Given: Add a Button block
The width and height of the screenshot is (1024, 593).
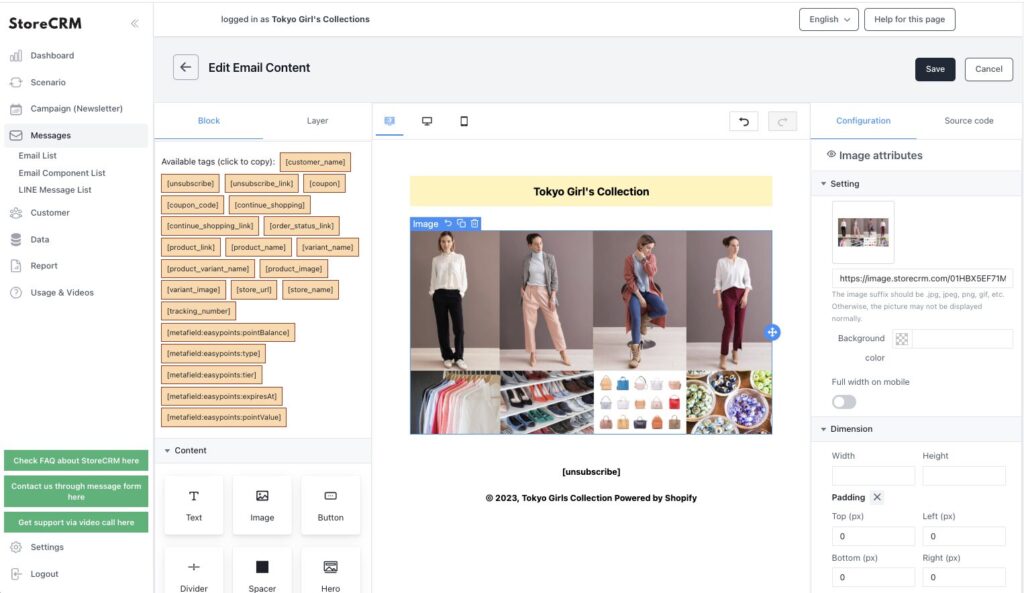Looking at the screenshot, I should (330, 505).
